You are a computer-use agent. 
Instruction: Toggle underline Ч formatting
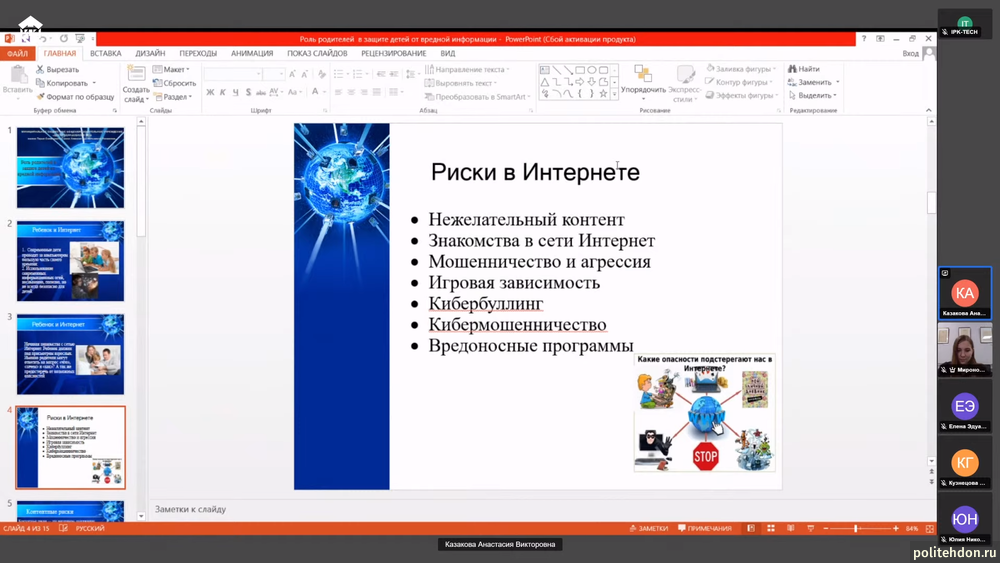tap(235, 92)
